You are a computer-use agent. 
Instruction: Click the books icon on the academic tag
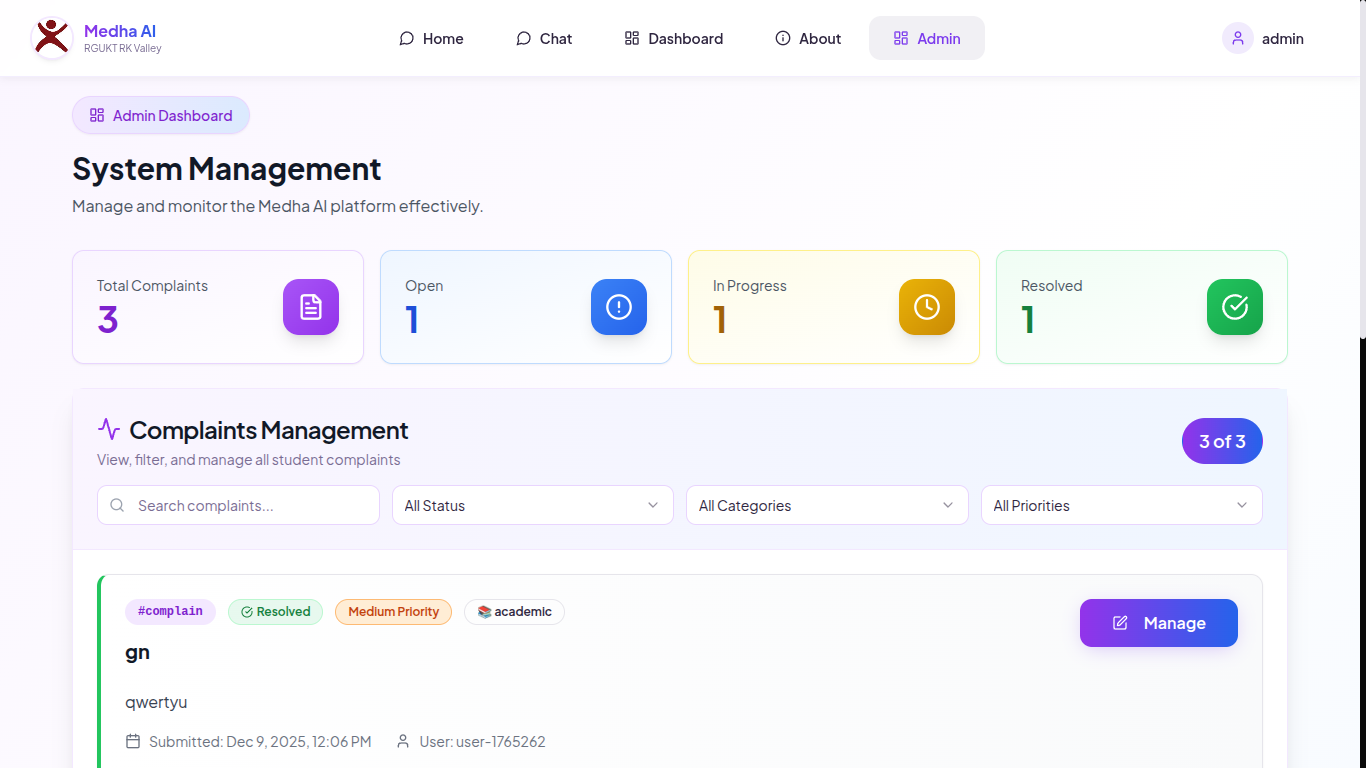pos(484,612)
